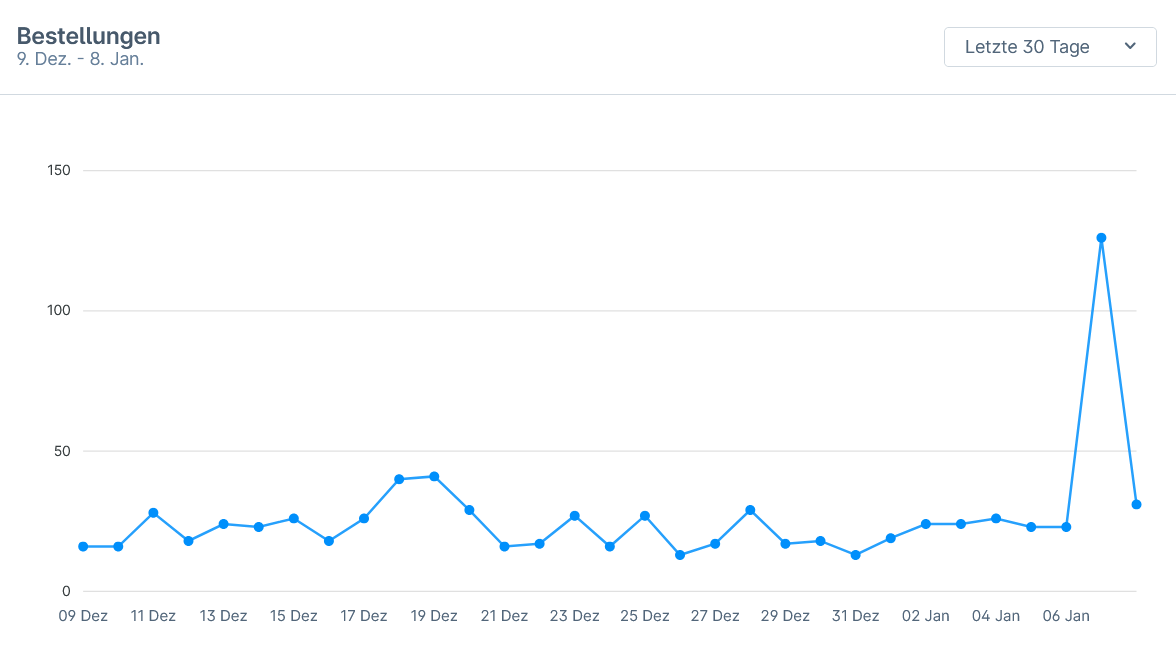Image resolution: width=1176 pixels, height=652 pixels.
Task: Select the data point above 19 Dez
Action: [x=434, y=476]
